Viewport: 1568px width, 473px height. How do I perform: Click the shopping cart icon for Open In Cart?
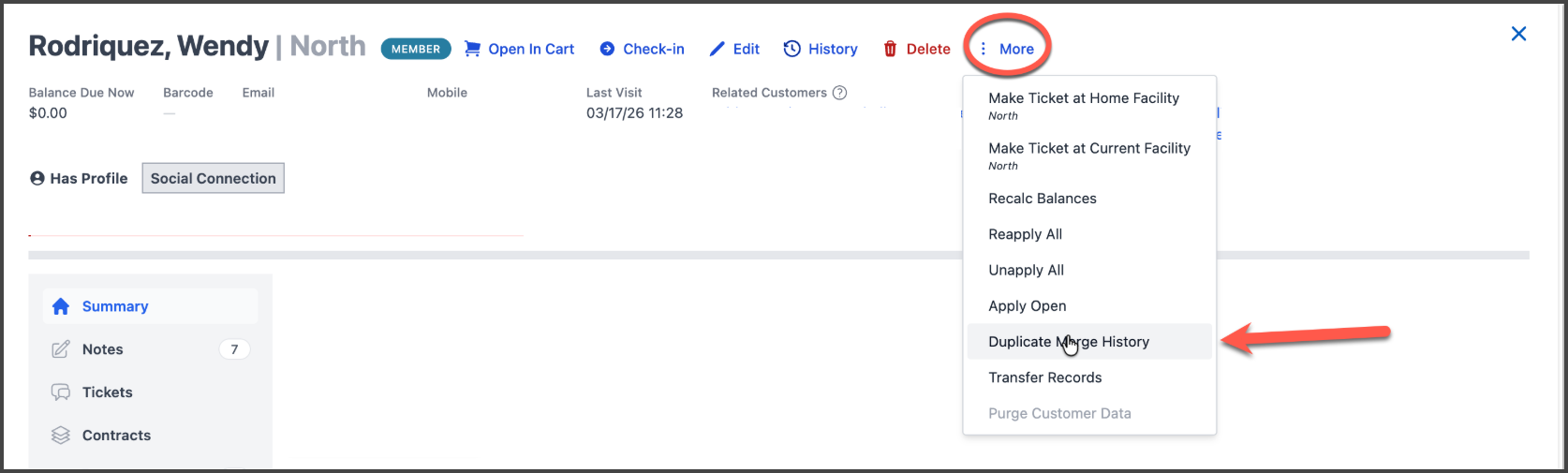[x=472, y=49]
